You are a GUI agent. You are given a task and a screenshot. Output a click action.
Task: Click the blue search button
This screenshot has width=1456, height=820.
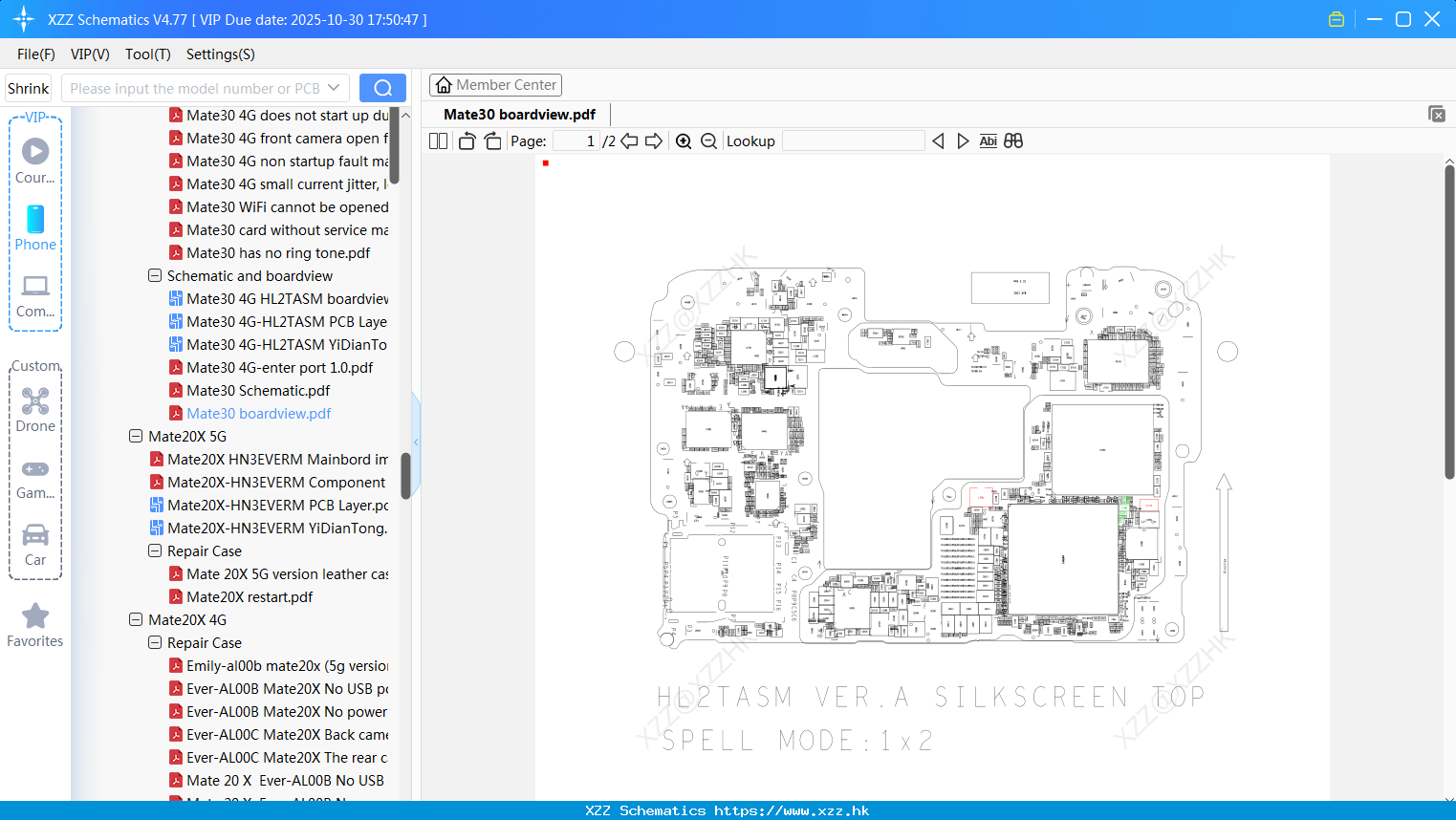[382, 88]
